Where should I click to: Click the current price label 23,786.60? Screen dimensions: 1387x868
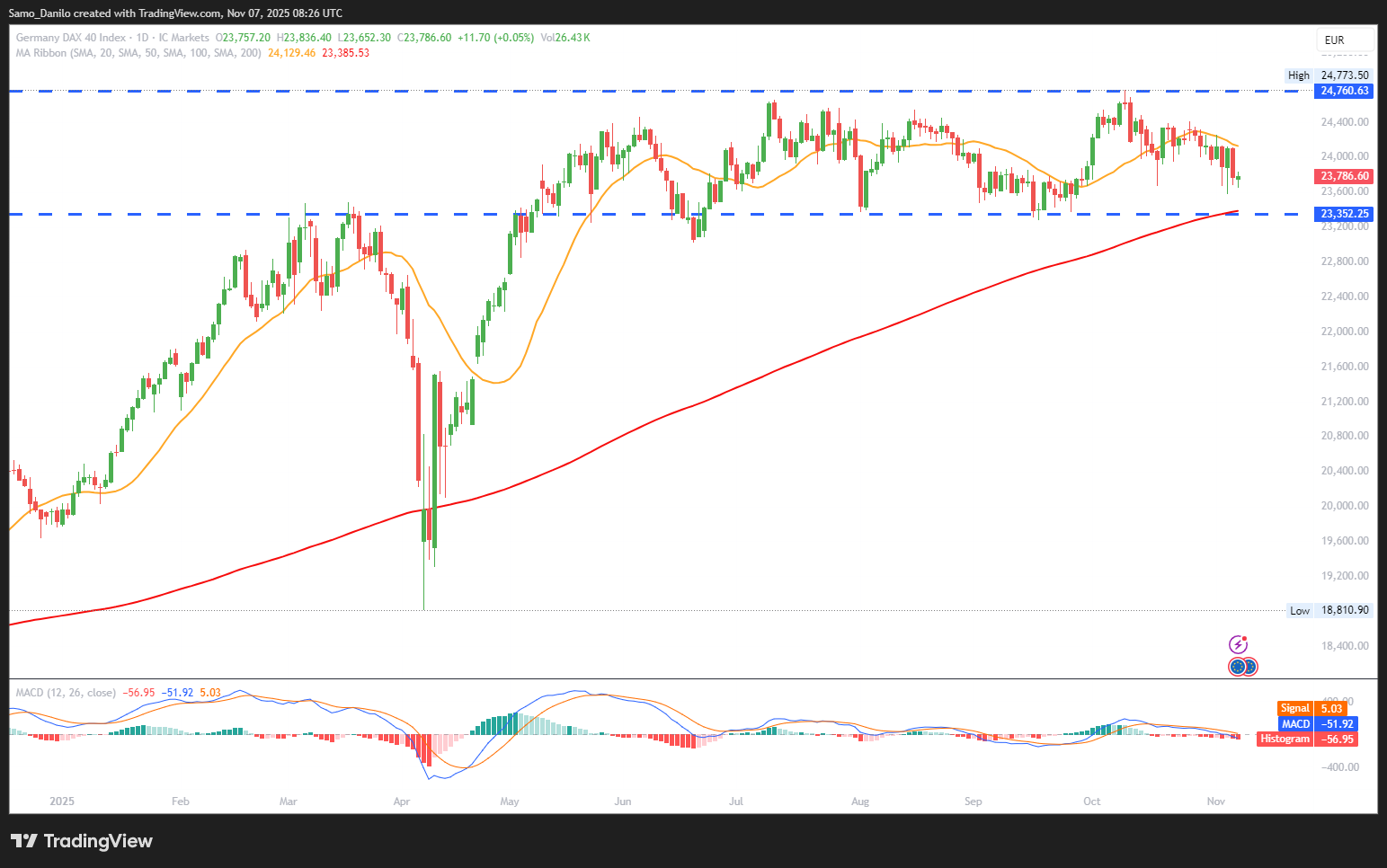(x=1345, y=177)
